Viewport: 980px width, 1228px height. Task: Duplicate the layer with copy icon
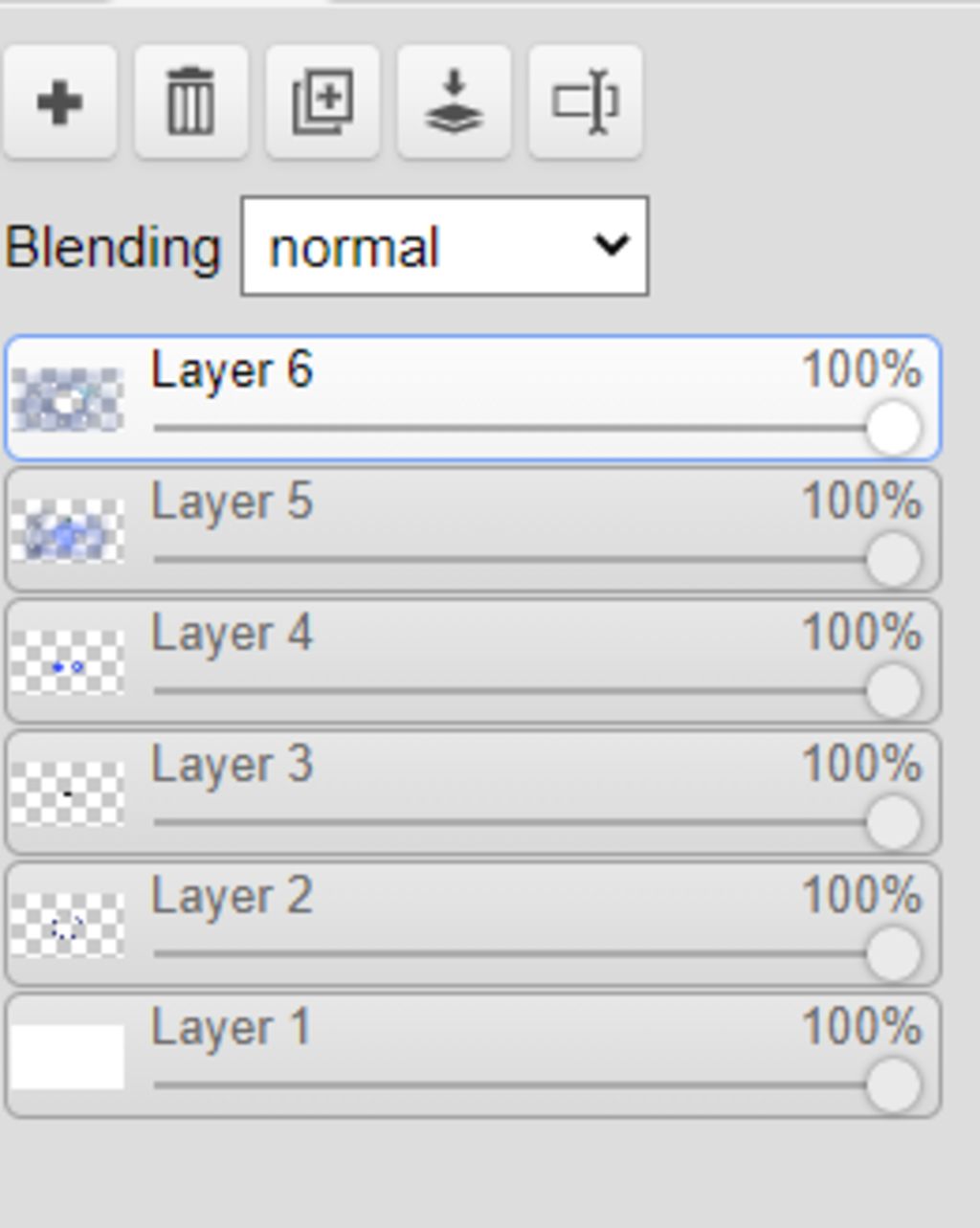click(x=323, y=101)
